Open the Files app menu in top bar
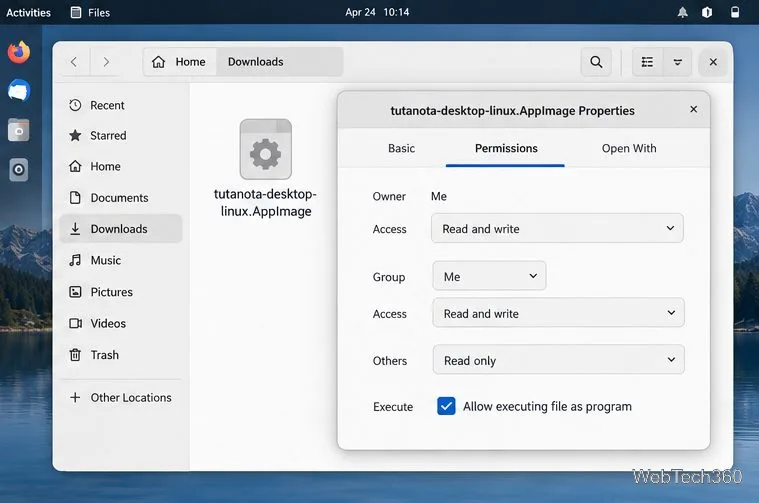759x503 pixels. [90, 13]
